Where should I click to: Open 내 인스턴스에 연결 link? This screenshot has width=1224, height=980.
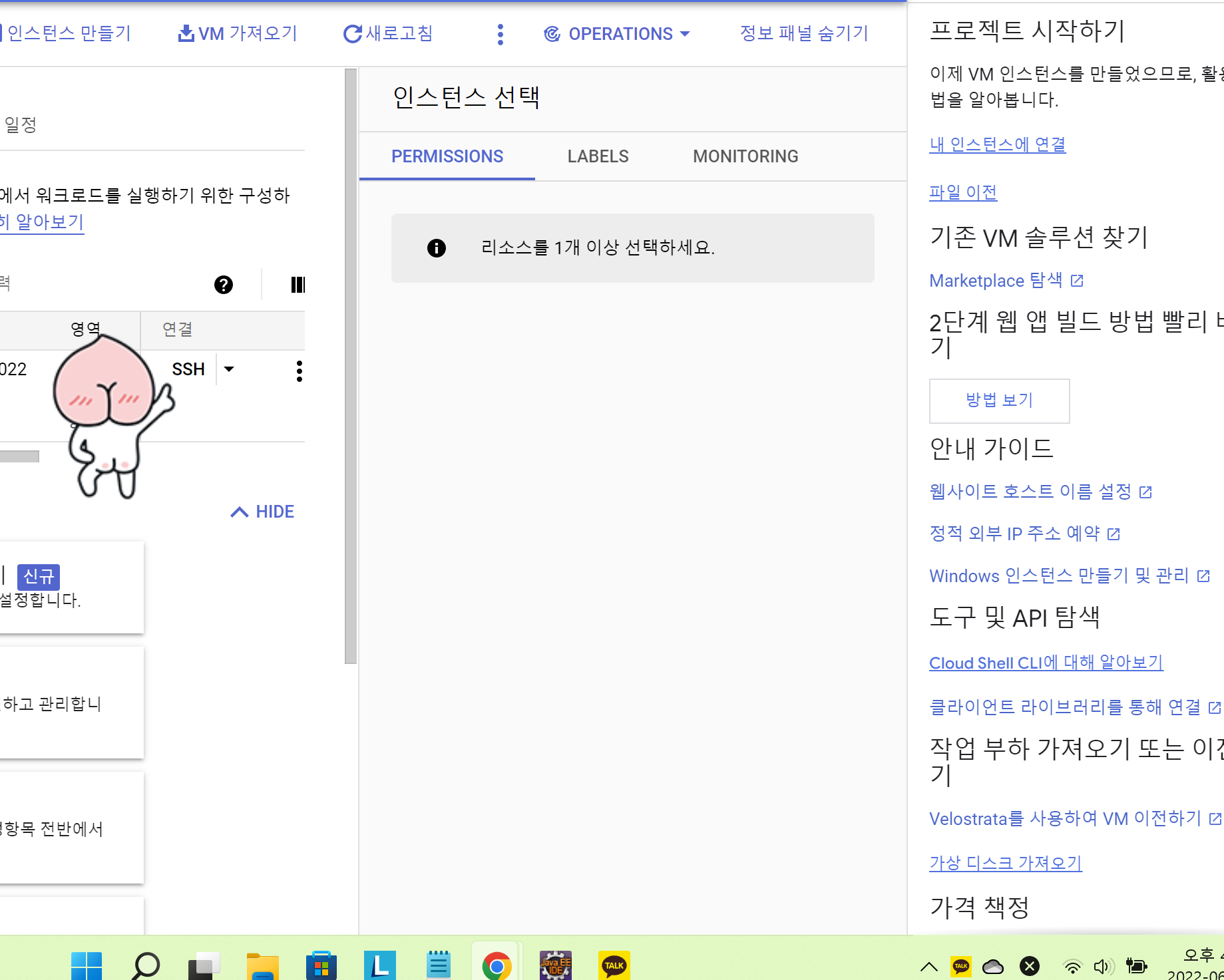point(997,144)
